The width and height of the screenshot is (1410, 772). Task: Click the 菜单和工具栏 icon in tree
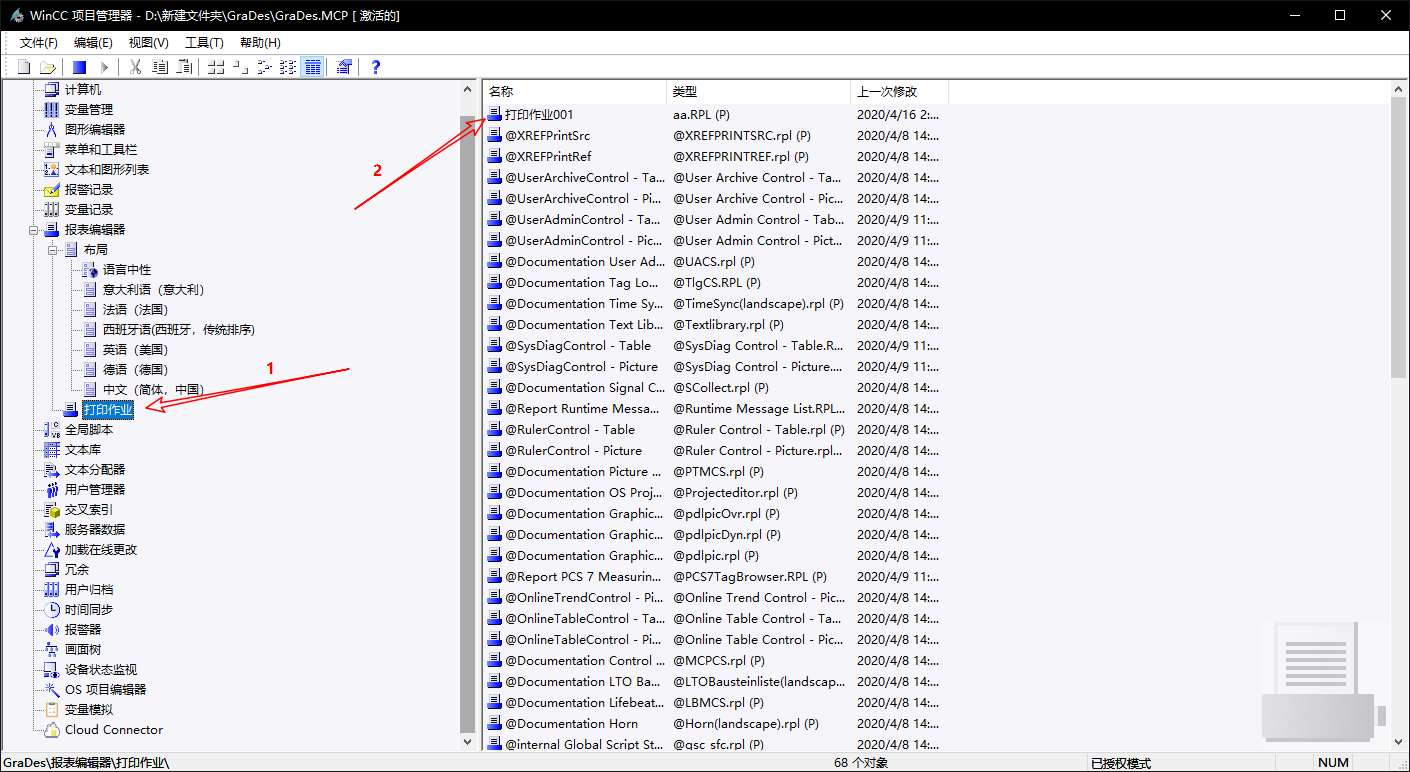(x=52, y=150)
